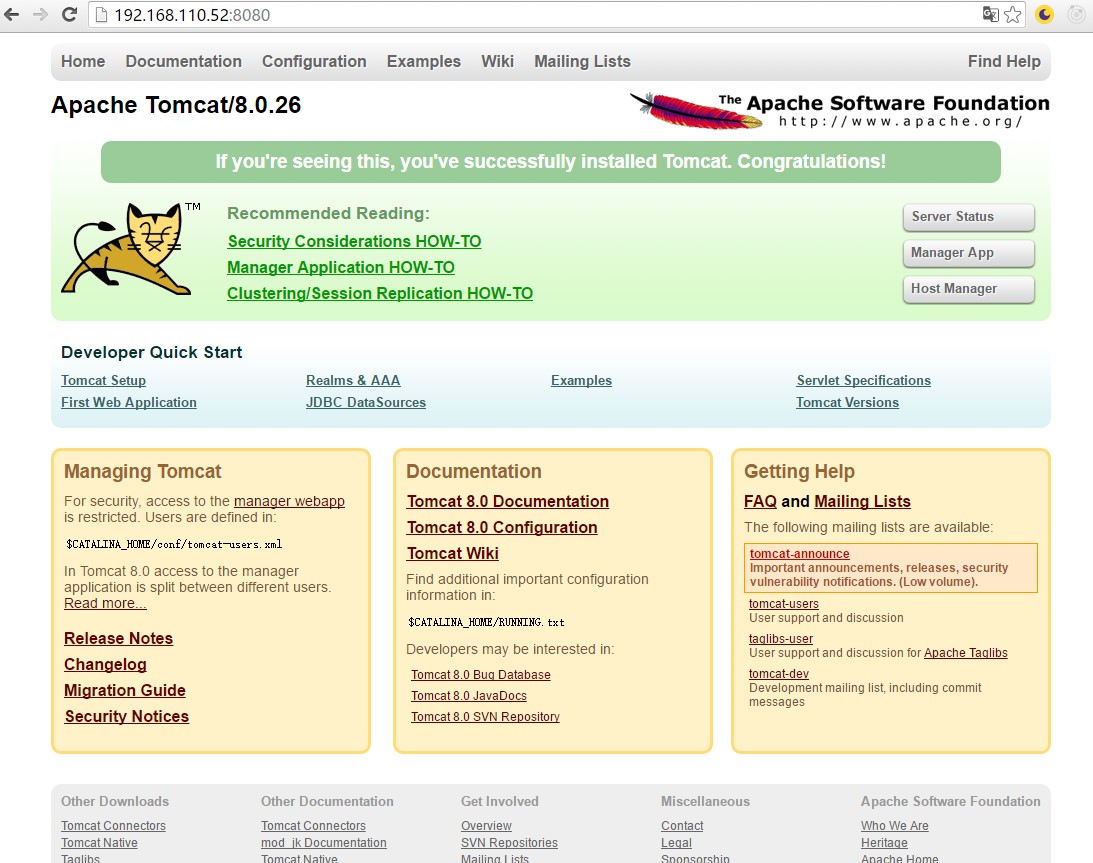Open the SVN Repositories link
This screenshot has width=1093, height=863.
(x=509, y=843)
